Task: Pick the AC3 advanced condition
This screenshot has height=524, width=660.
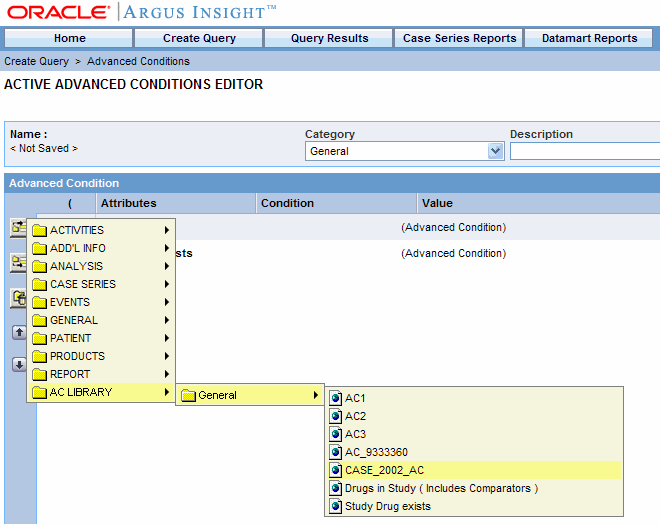Action: click(356, 434)
